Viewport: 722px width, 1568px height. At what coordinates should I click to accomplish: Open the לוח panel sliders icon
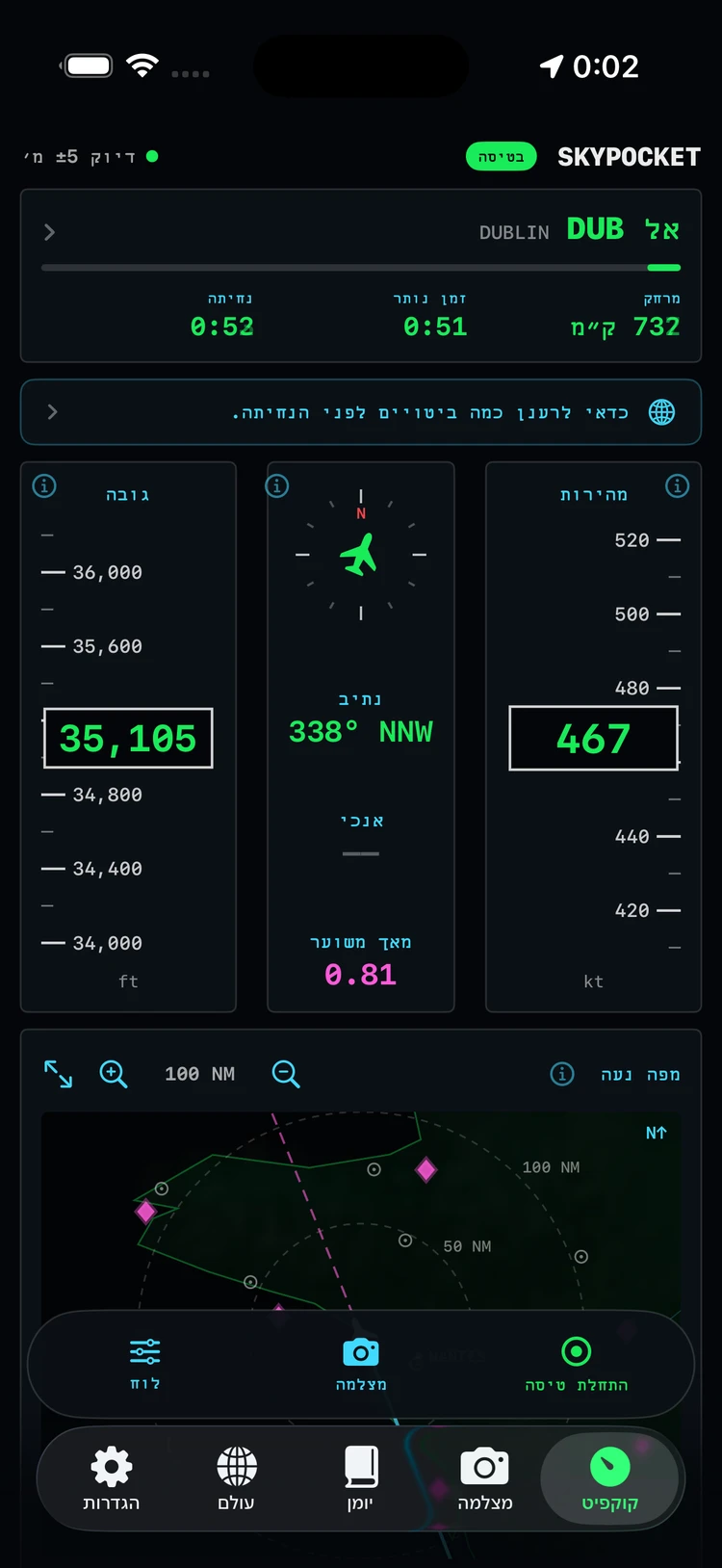(145, 1364)
